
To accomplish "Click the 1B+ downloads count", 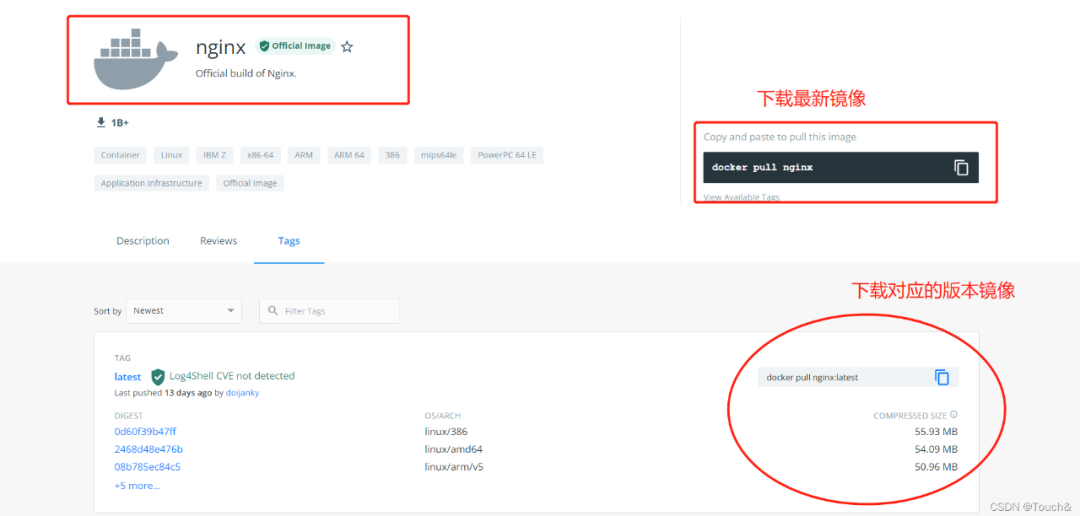I will pos(120,123).
